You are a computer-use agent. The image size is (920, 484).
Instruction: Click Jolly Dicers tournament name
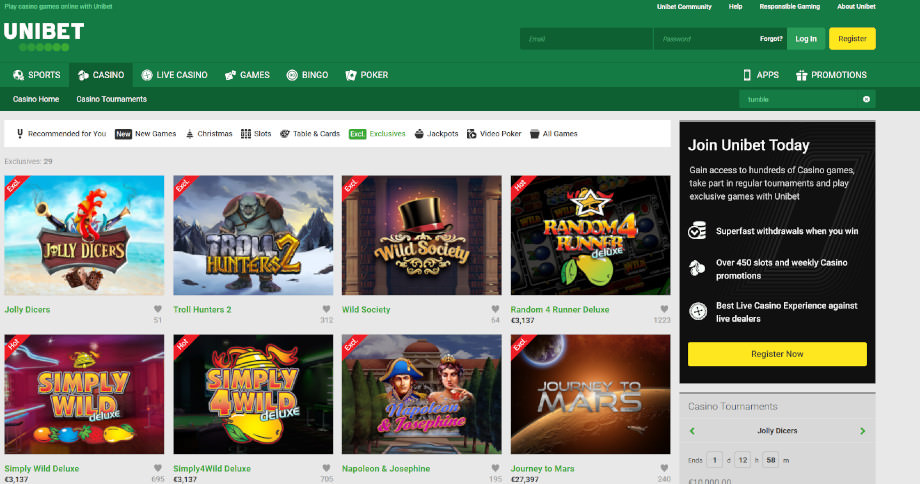[777, 431]
